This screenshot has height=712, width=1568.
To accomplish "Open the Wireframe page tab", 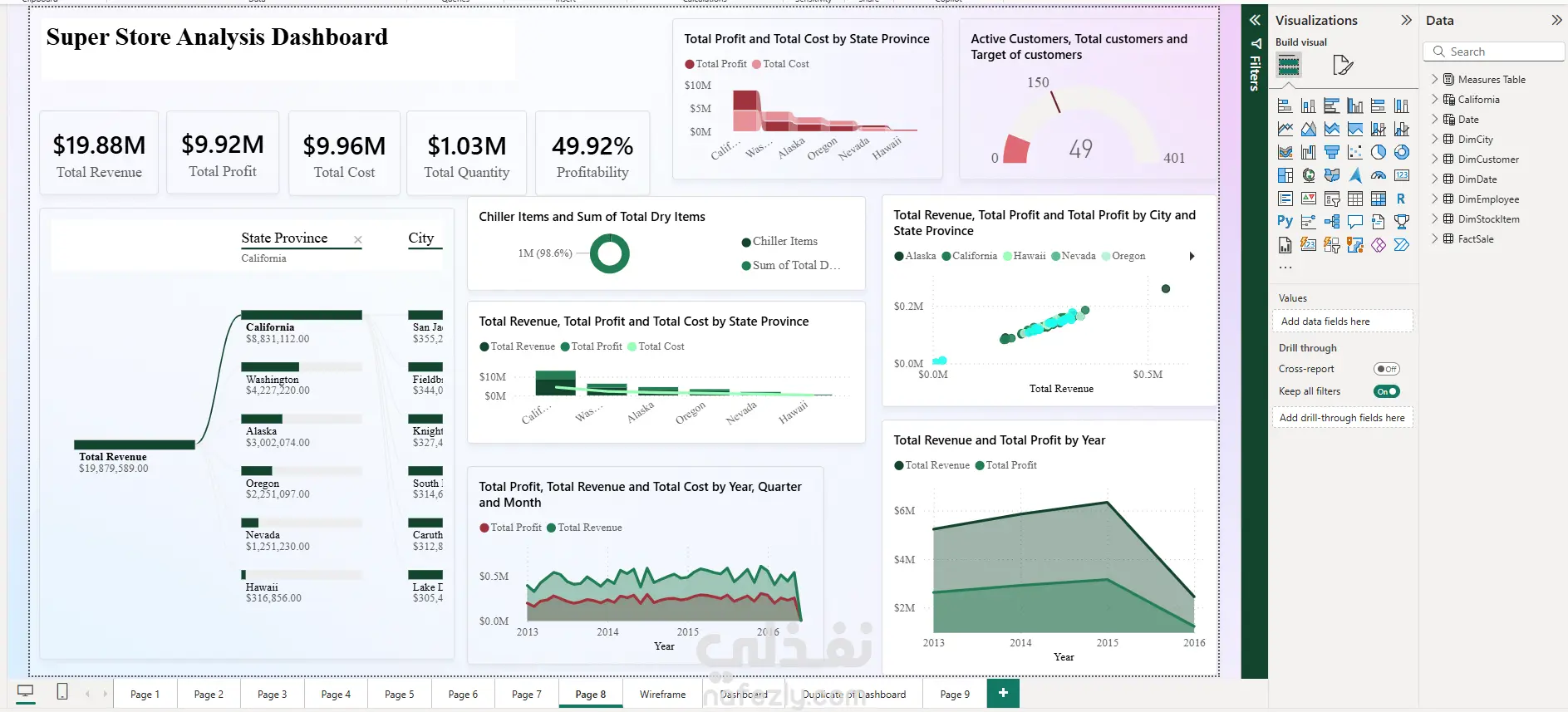I will click(x=663, y=694).
